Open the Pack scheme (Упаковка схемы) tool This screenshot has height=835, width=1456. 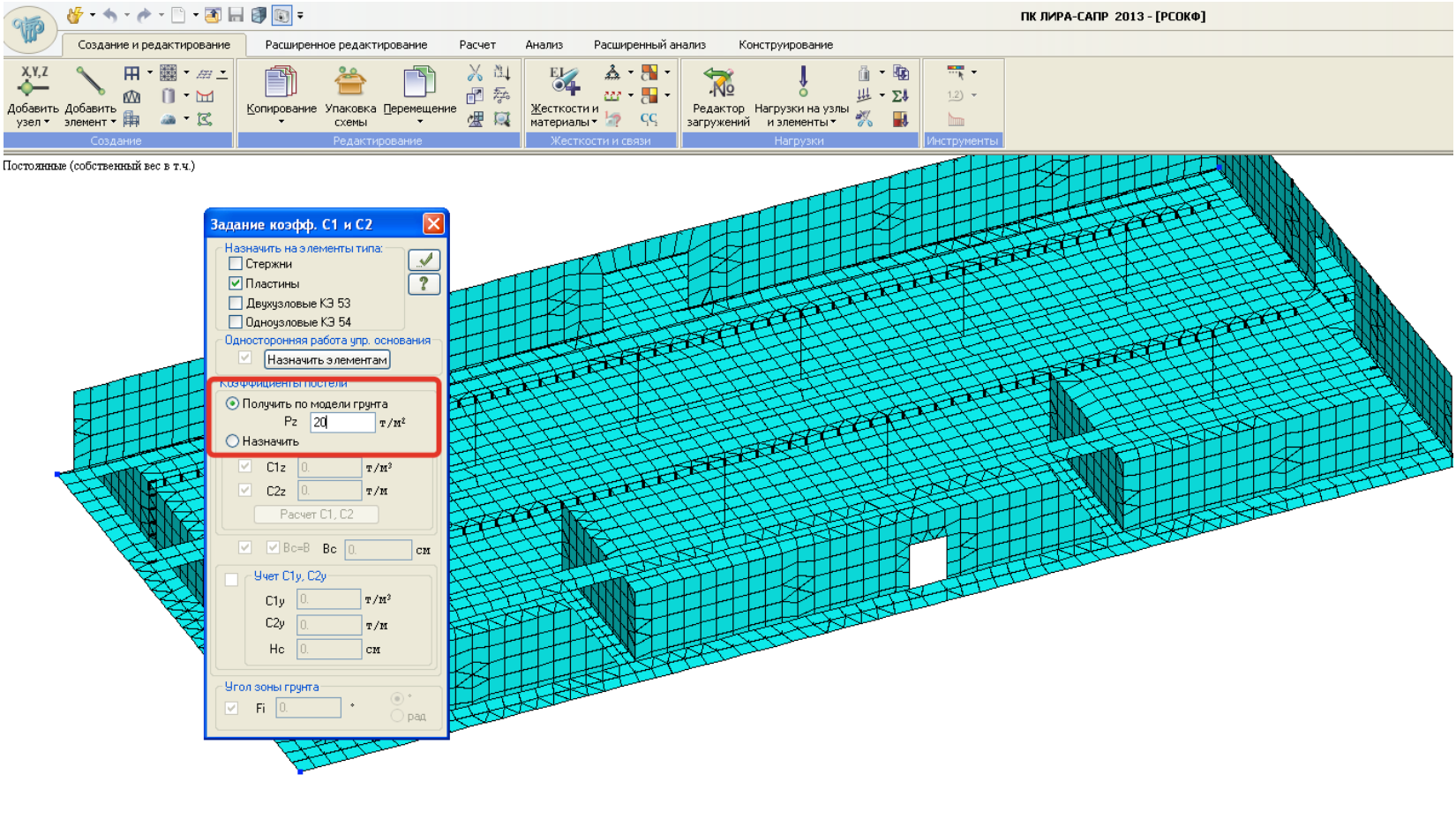pos(350,82)
